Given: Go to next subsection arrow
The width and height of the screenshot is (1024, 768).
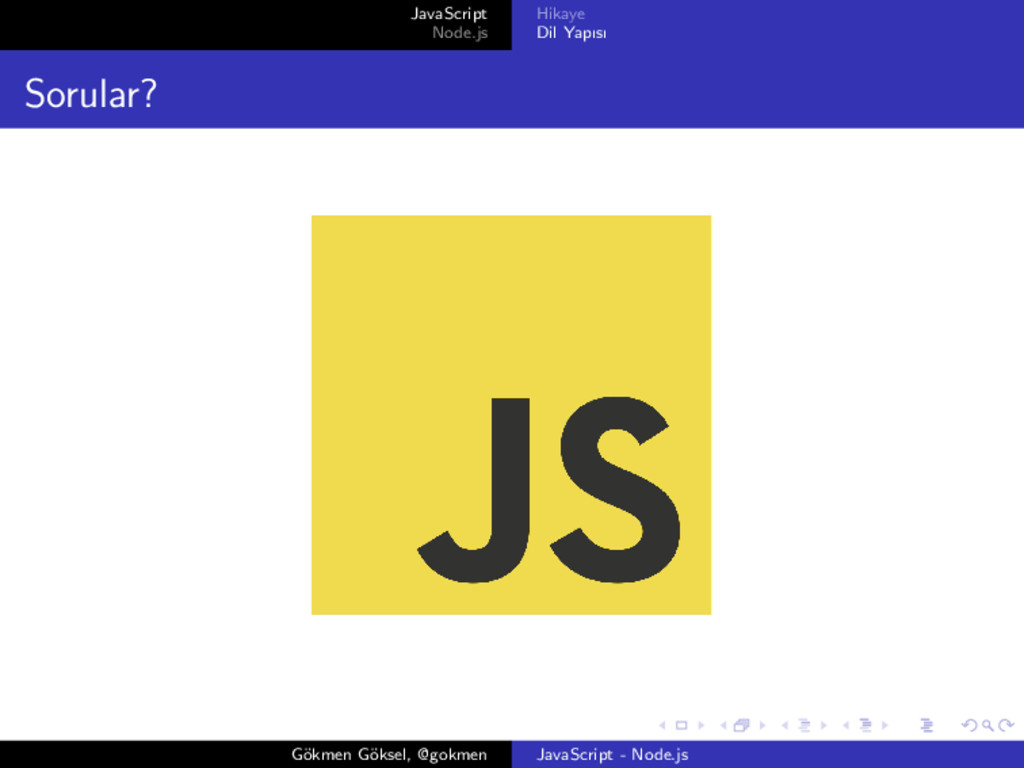Looking at the screenshot, I should click(x=824, y=725).
